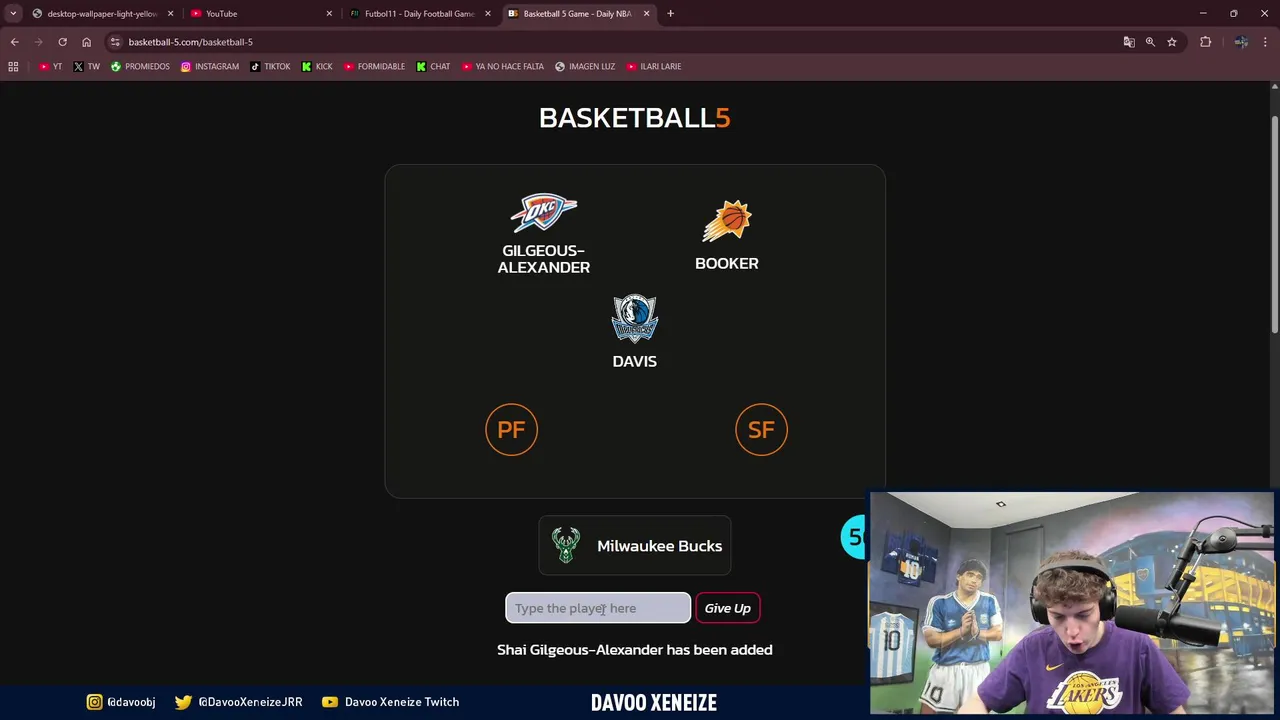1280x720 pixels.
Task: Open the translate page icon
Action: [1129, 42]
